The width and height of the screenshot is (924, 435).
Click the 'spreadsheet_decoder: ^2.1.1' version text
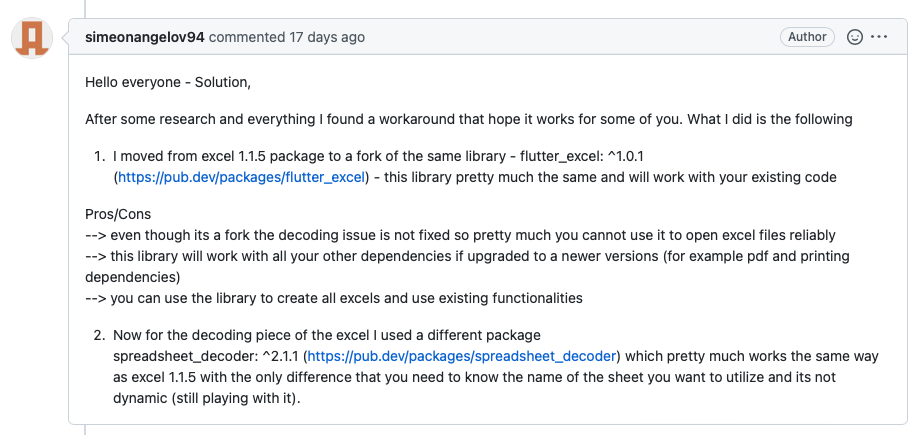pyautogui.click(x=206, y=357)
